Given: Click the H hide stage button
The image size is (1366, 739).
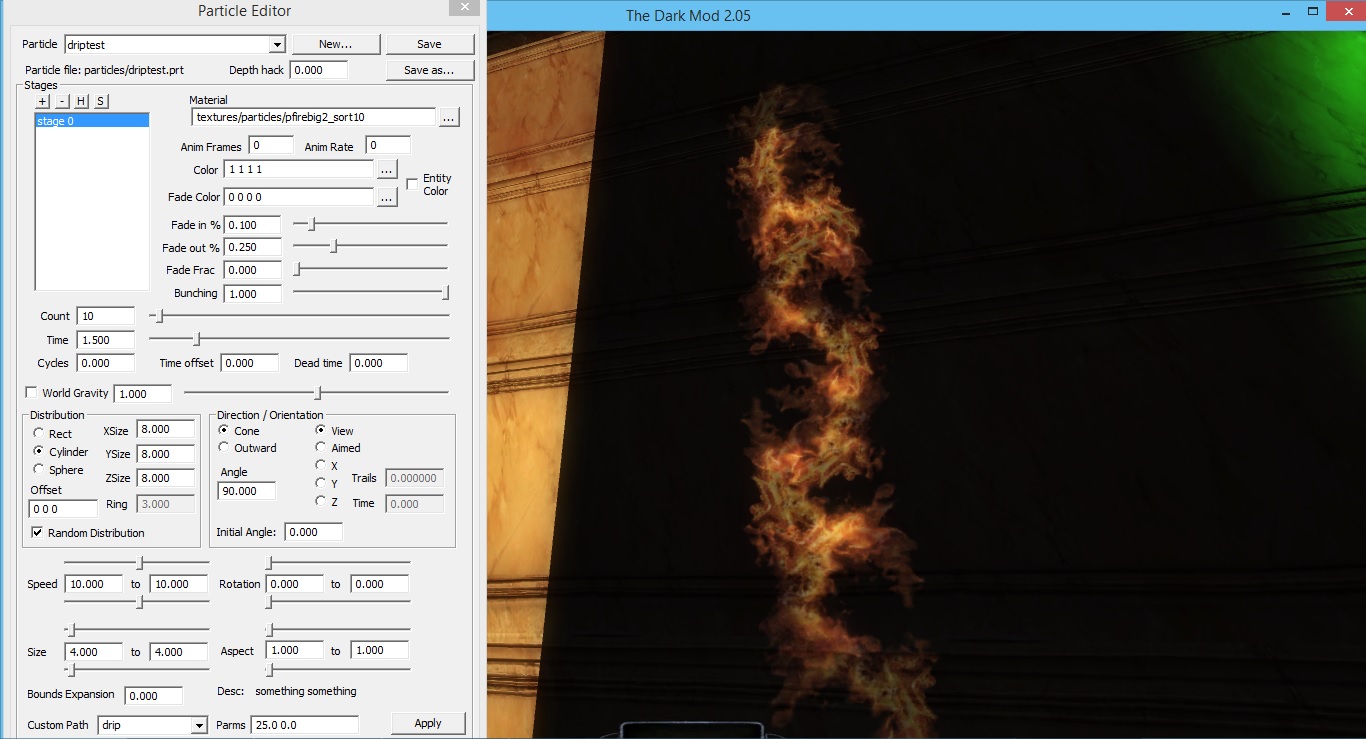Looking at the screenshot, I should tap(82, 101).
